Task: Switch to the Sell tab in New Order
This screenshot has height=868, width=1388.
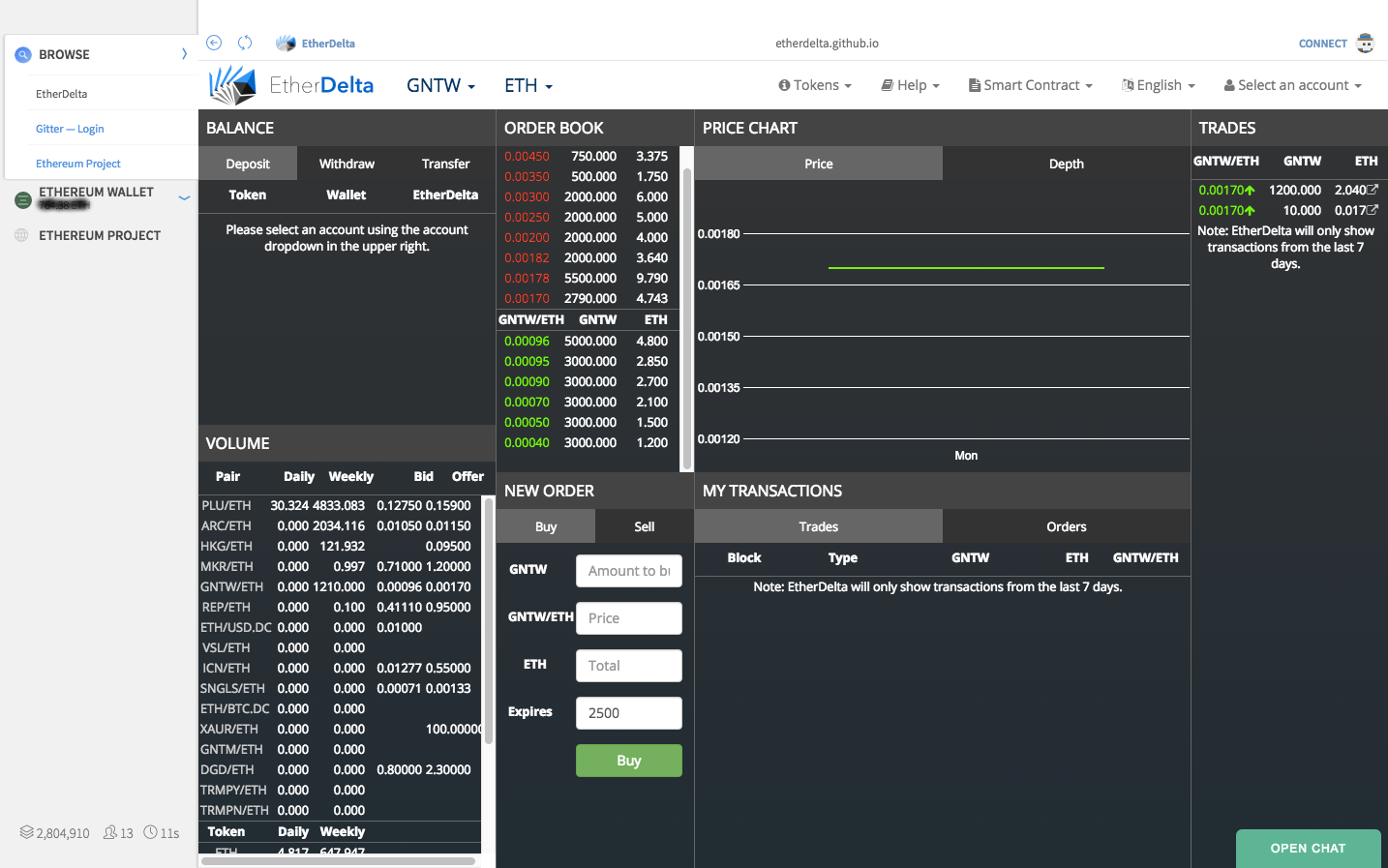Action: (x=645, y=526)
